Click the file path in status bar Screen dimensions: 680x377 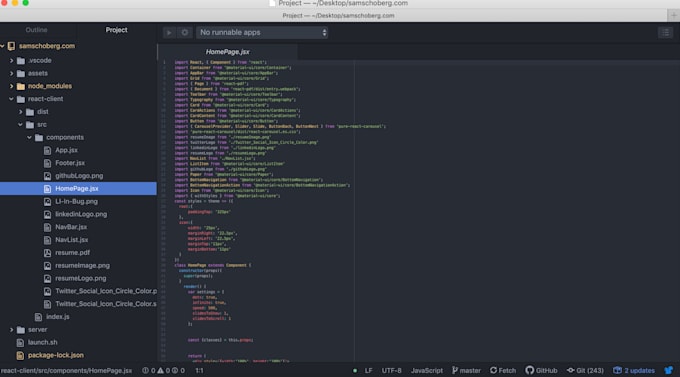point(66,370)
